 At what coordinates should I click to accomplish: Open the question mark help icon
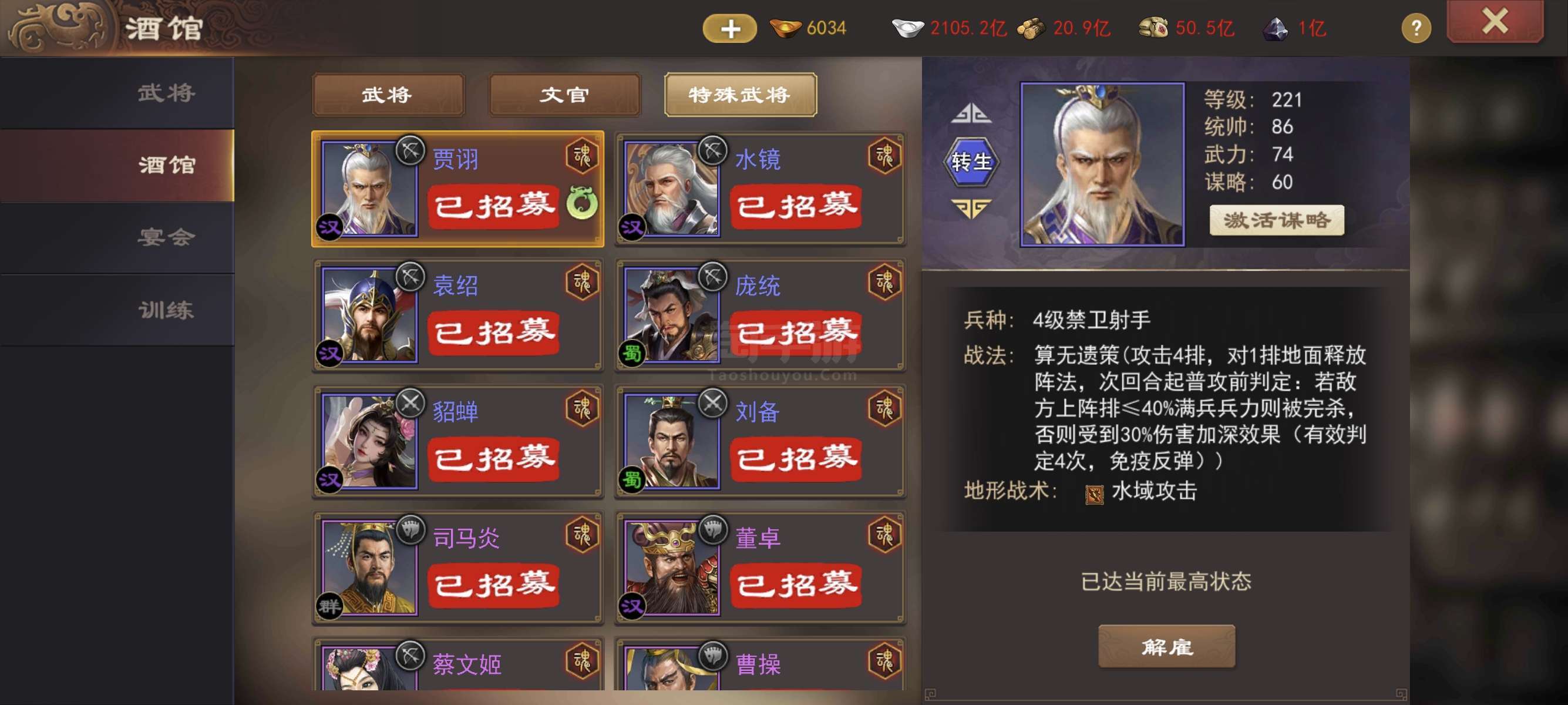coord(1416,28)
